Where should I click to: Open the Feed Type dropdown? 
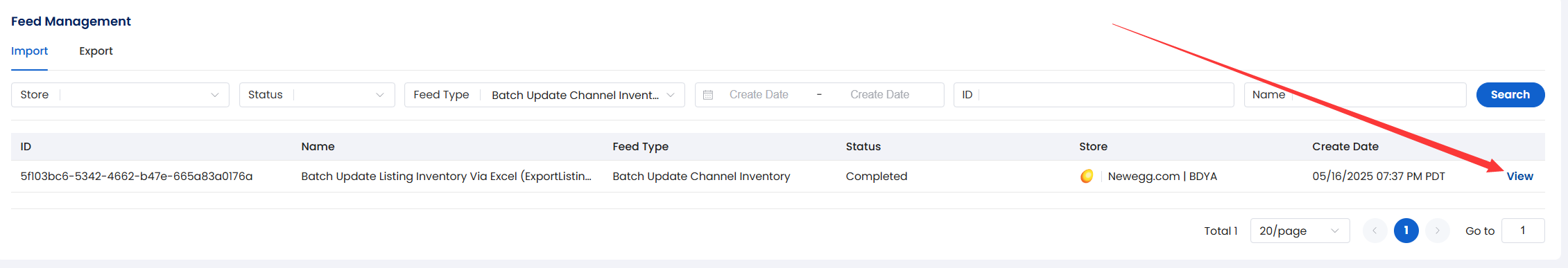point(544,95)
